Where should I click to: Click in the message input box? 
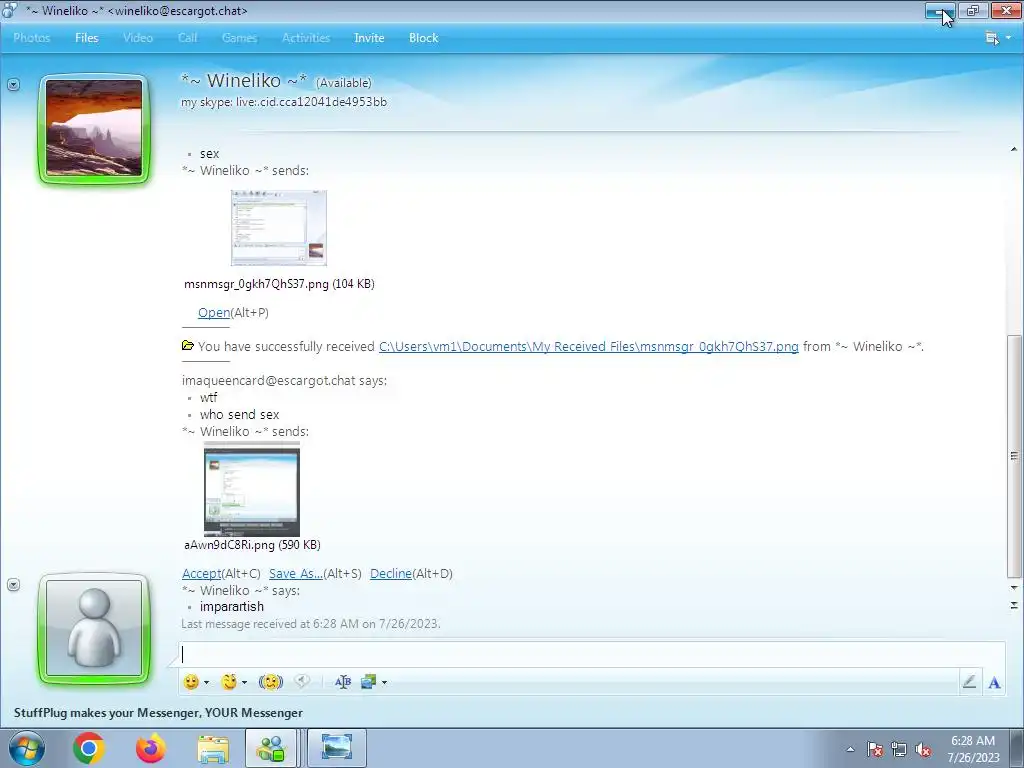[x=591, y=654]
